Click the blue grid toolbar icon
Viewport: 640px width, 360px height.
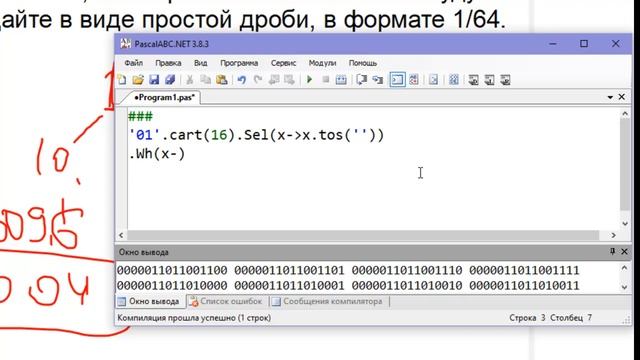[x=453, y=80]
